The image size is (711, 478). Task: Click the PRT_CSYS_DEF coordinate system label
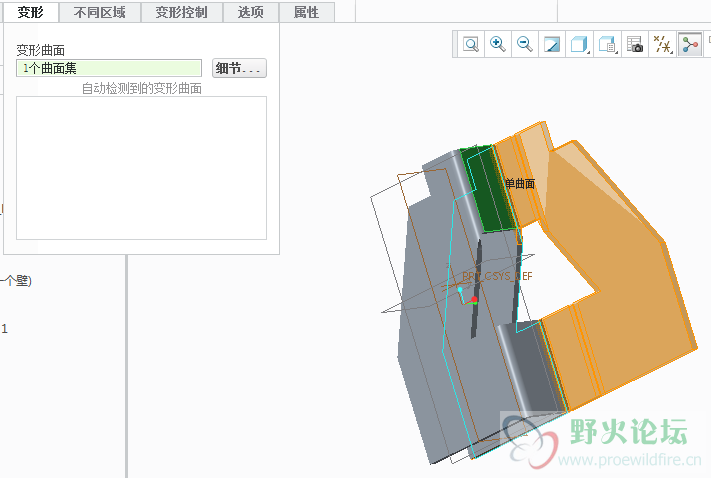[497, 276]
